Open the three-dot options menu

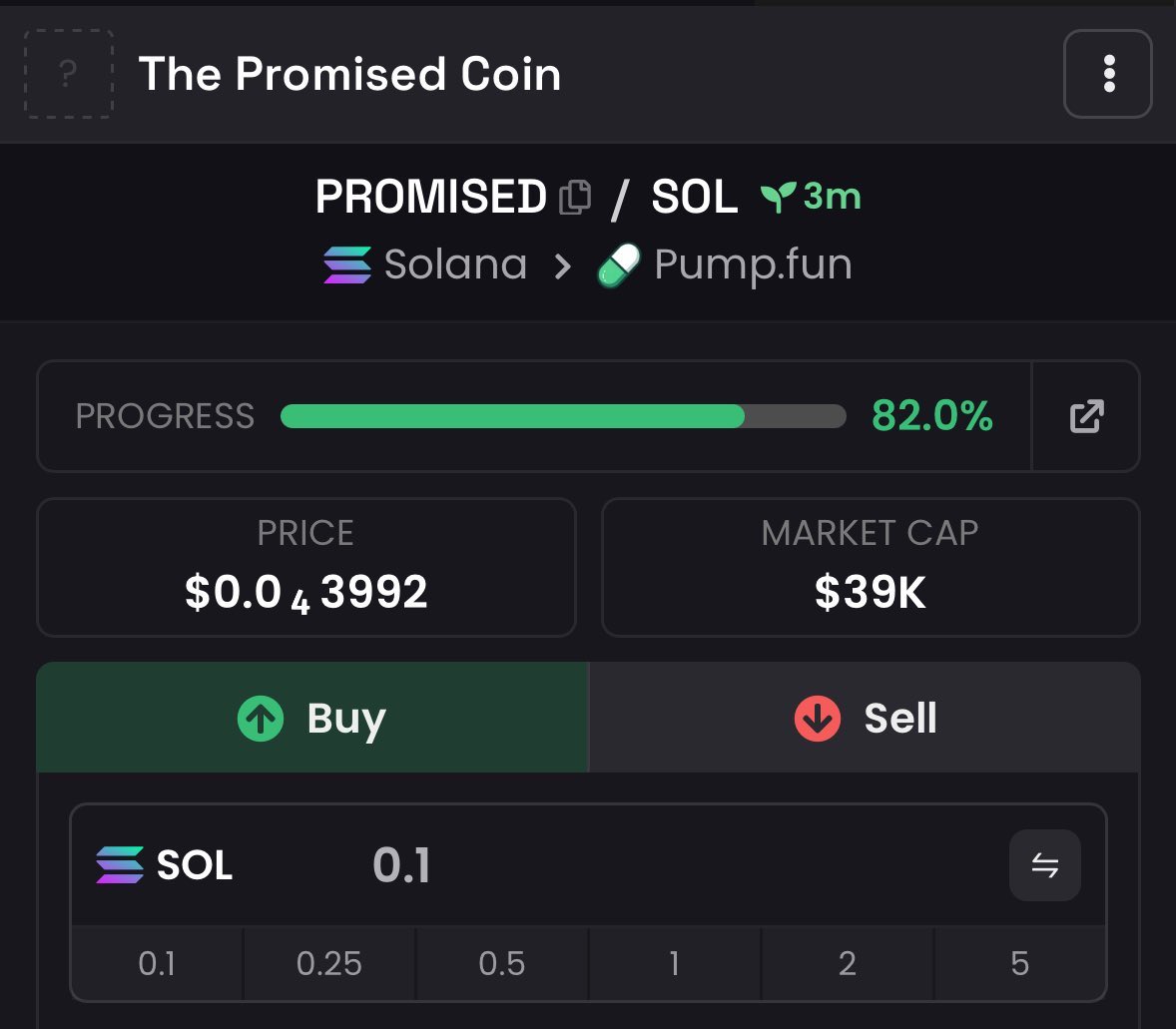pos(1108,74)
